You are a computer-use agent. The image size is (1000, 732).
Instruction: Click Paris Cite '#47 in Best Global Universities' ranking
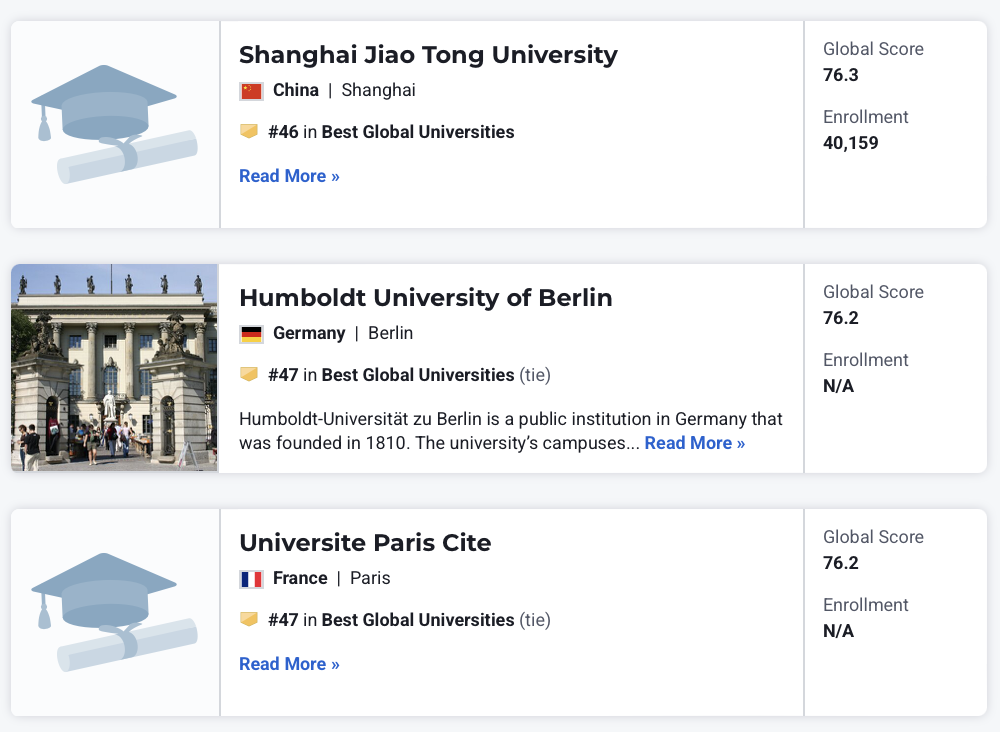point(409,620)
